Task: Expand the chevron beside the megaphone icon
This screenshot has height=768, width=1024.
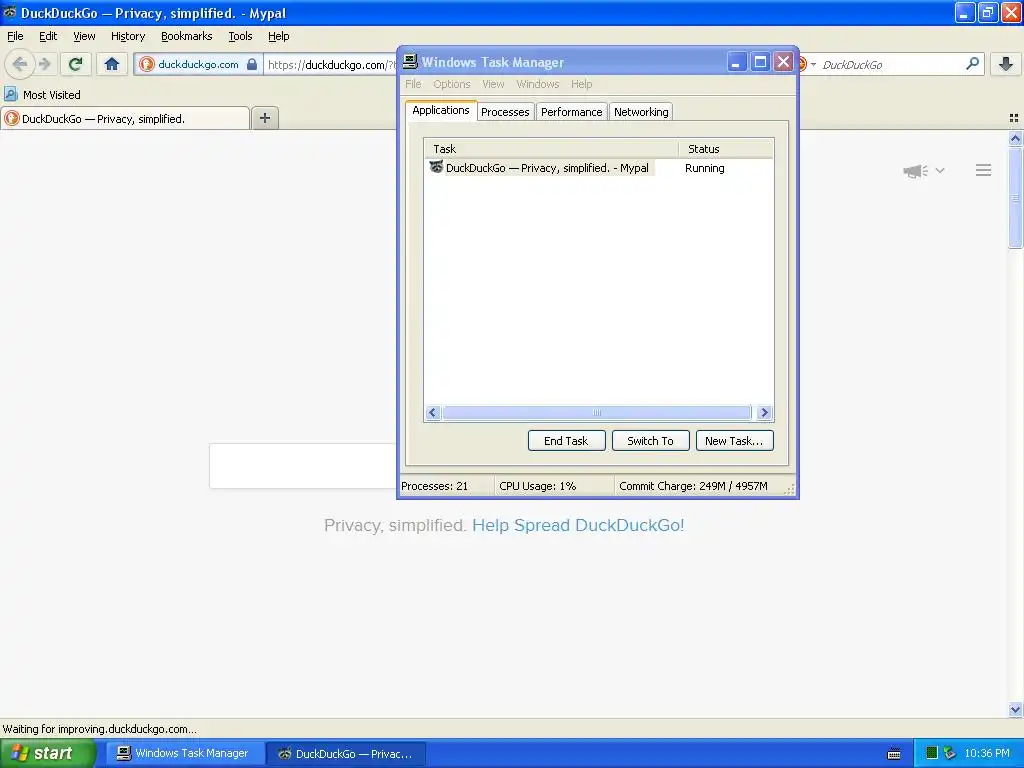Action: tap(940, 170)
